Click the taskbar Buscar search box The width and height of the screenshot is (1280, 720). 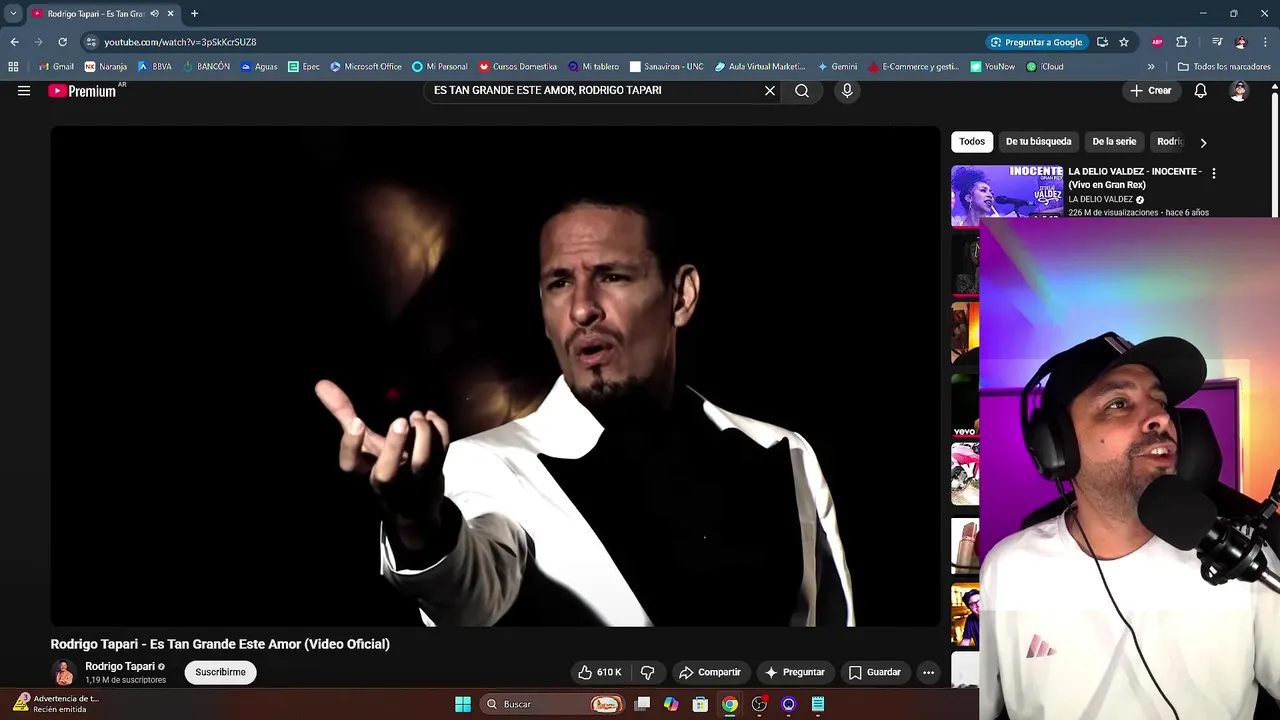pos(552,704)
